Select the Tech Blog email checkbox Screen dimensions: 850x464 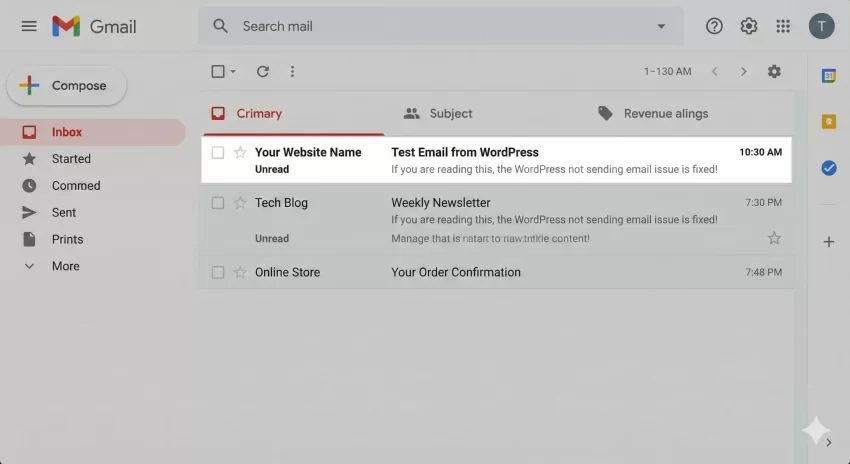point(218,203)
